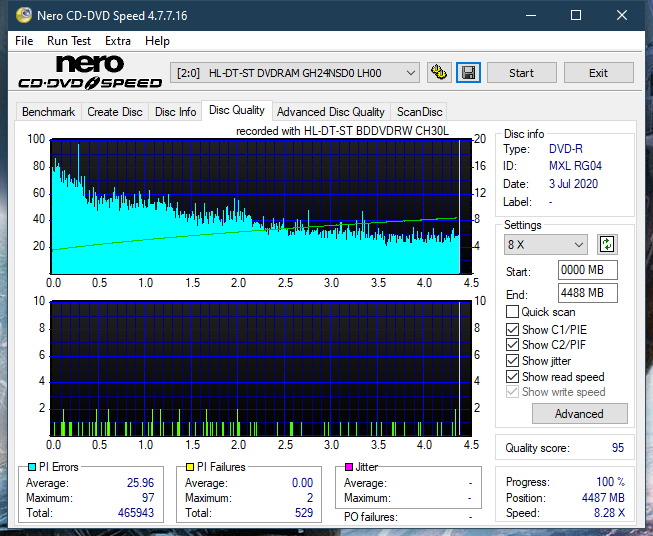The image size is (653, 536).
Task: Open the Help menu
Action: click(157, 41)
